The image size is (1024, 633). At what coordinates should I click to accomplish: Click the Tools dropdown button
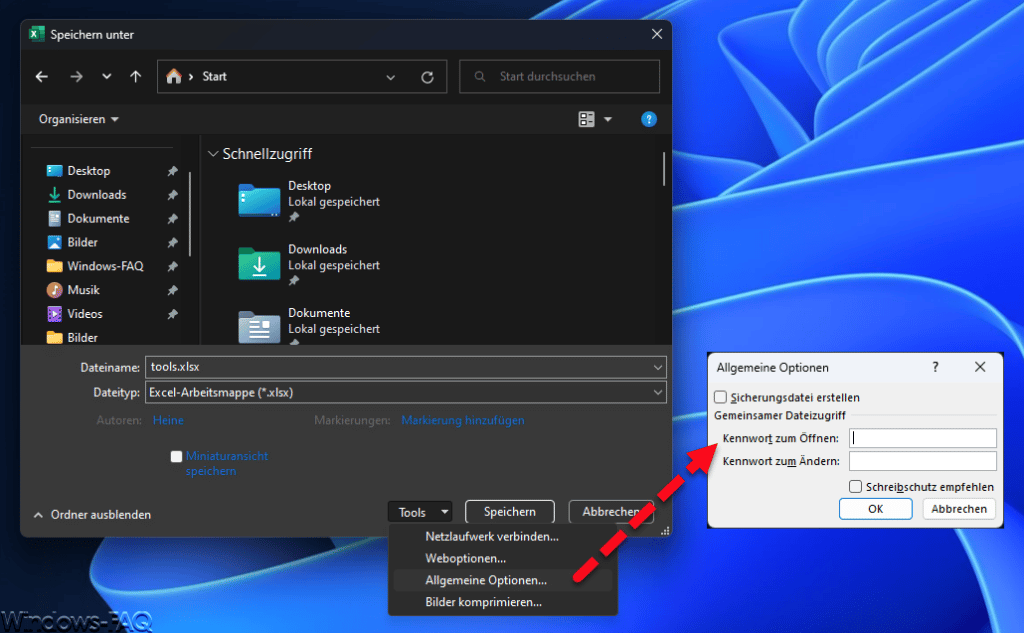(421, 512)
